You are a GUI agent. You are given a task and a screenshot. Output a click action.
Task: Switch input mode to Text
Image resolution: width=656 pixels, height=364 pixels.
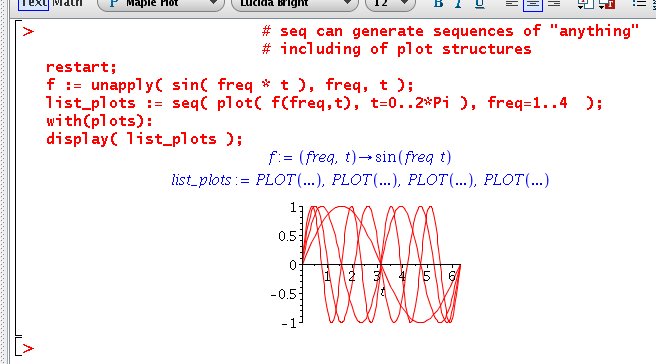tap(33, 4)
